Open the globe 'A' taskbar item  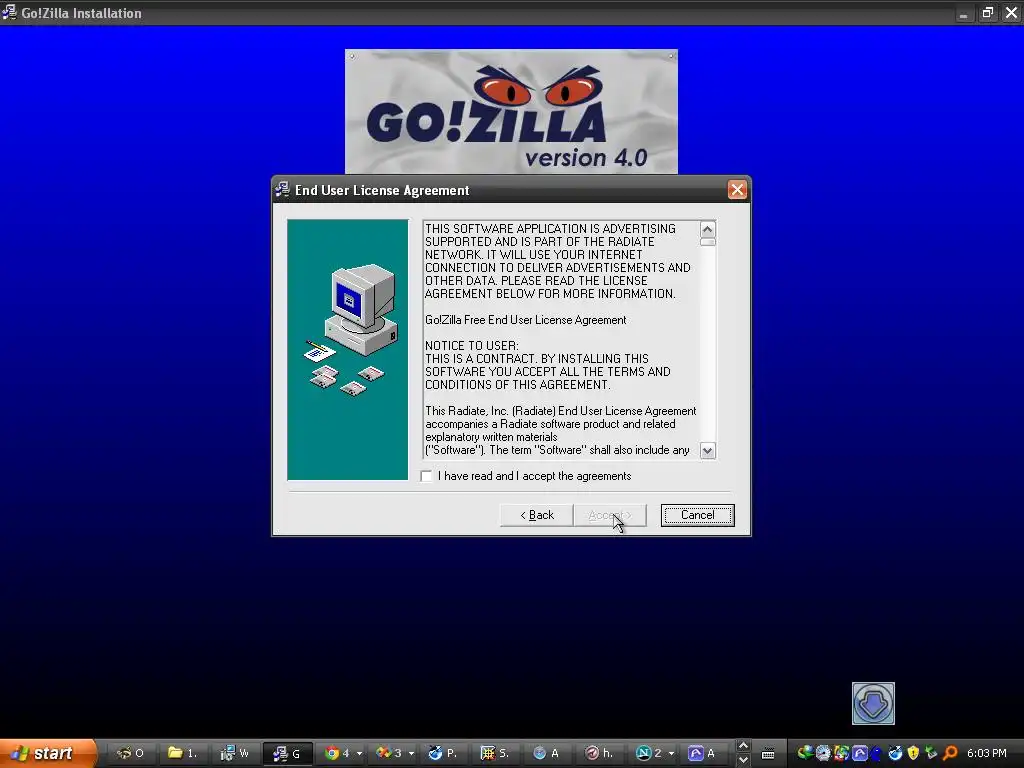(547, 753)
